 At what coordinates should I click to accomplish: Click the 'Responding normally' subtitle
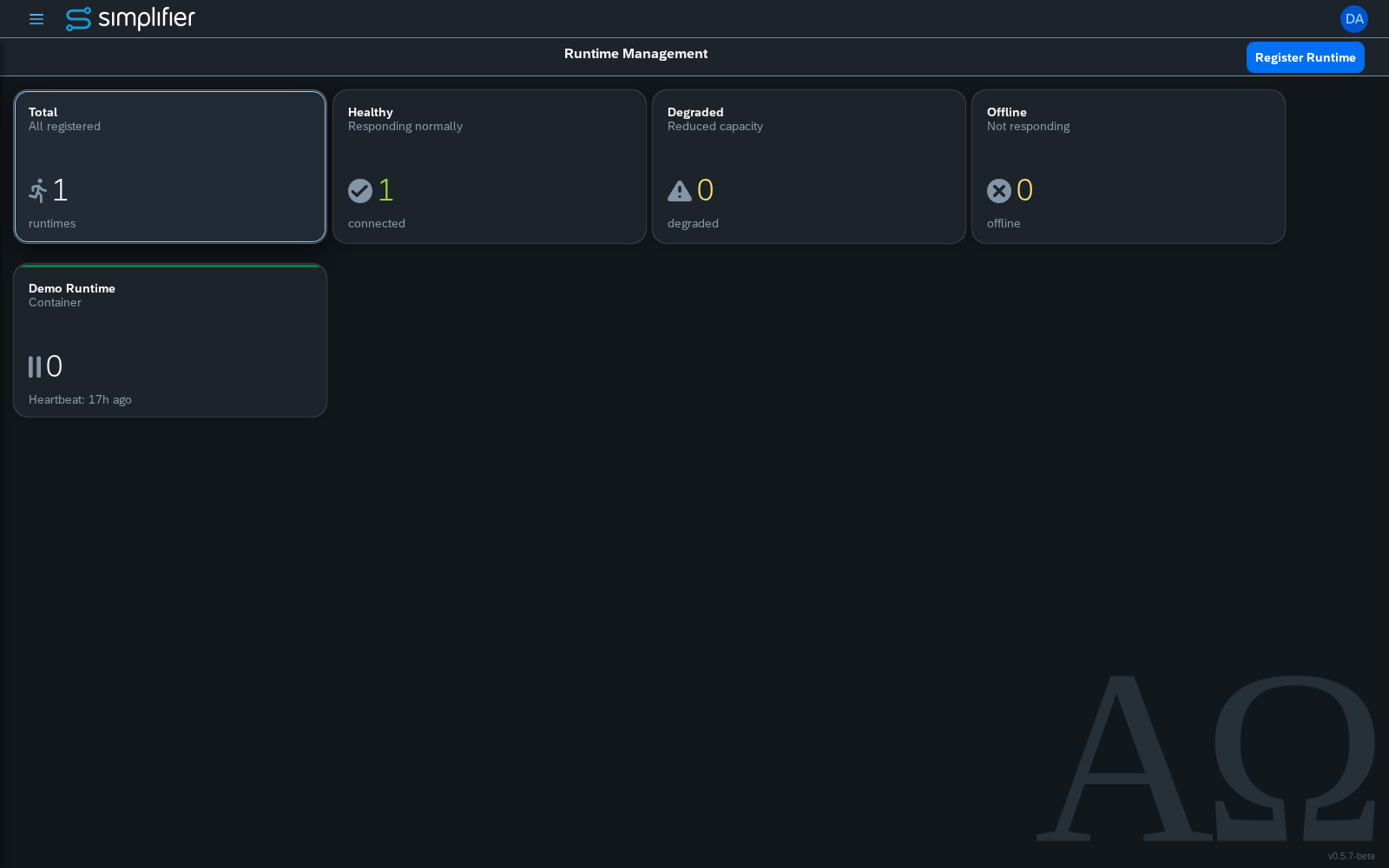pos(405,127)
